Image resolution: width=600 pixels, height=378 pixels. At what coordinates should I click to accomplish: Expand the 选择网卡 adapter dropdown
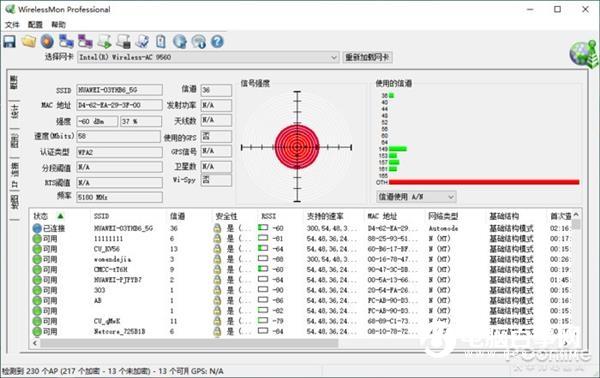coord(334,57)
